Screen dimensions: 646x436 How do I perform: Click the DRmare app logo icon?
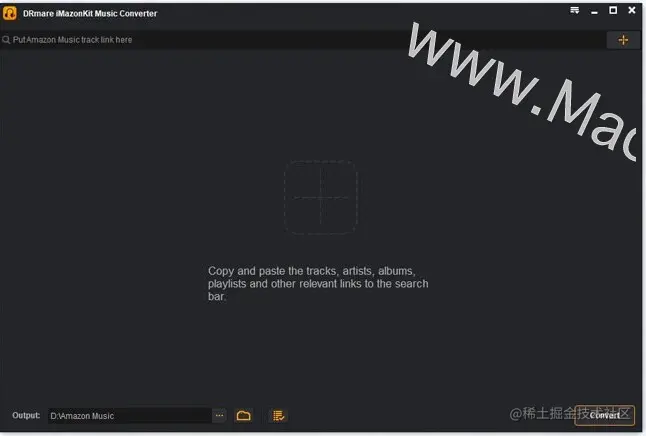[x=10, y=13]
